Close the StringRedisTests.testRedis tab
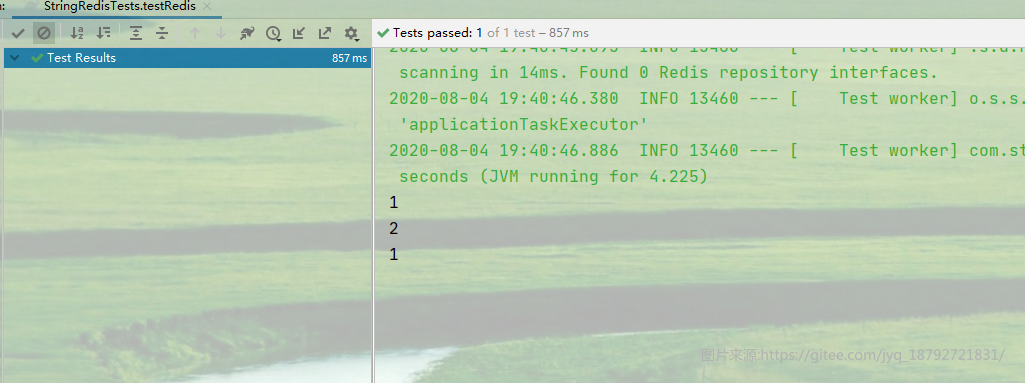The width and height of the screenshot is (1025, 383). [207, 7]
